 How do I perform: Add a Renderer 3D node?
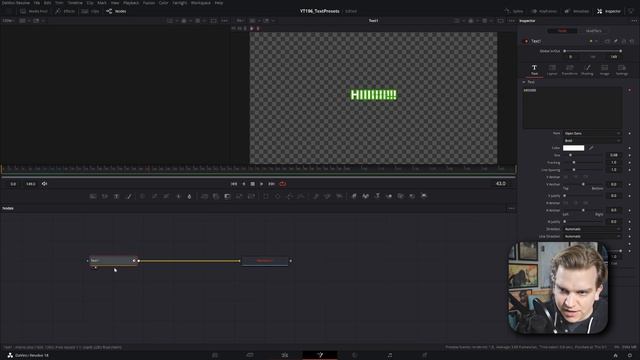click(x=424, y=196)
